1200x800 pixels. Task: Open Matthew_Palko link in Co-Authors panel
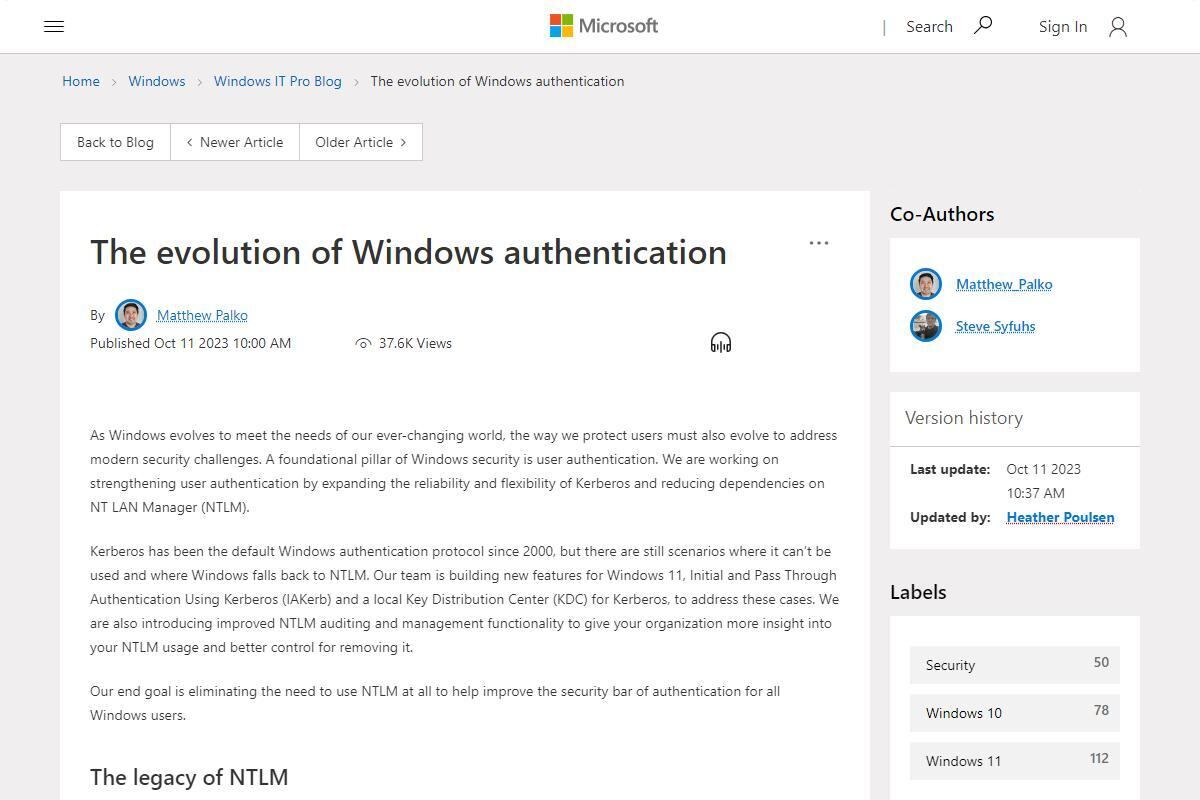pyautogui.click(x=1004, y=284)
